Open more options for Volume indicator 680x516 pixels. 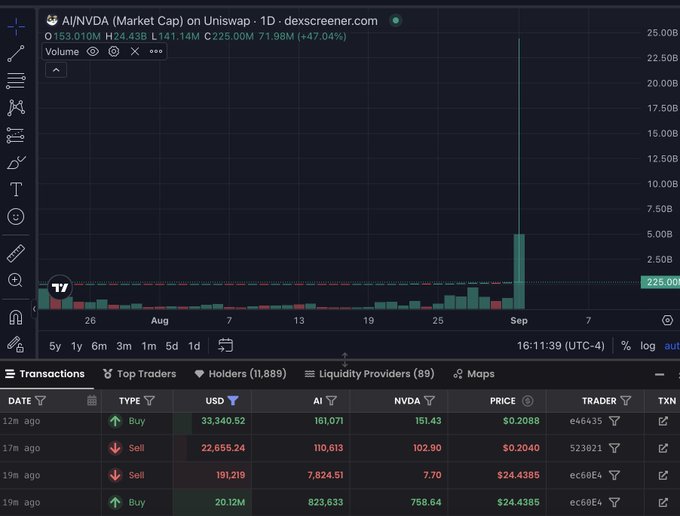pyautogui.click(x=156, y=52)
